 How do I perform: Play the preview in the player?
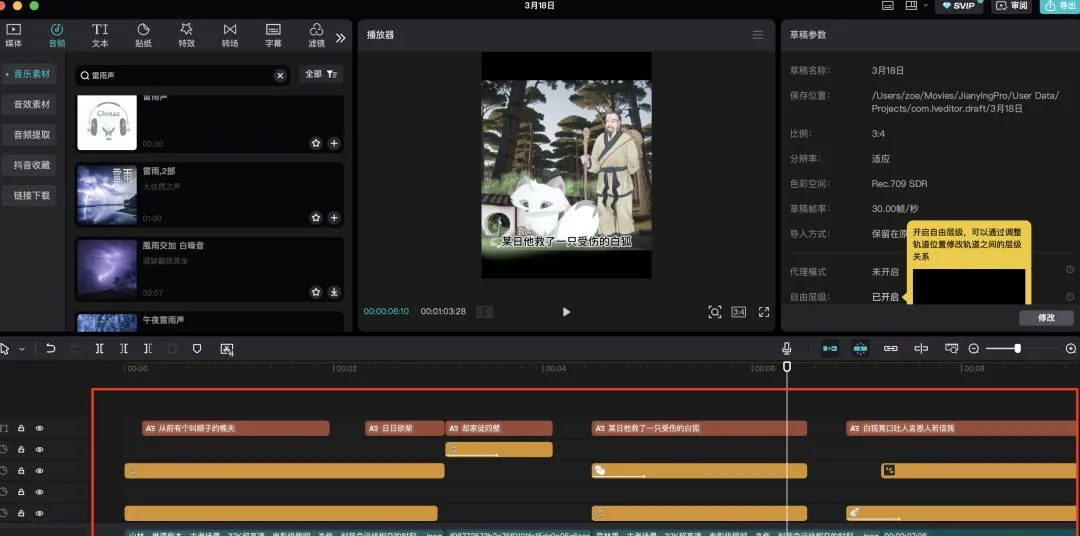[566, 312]
